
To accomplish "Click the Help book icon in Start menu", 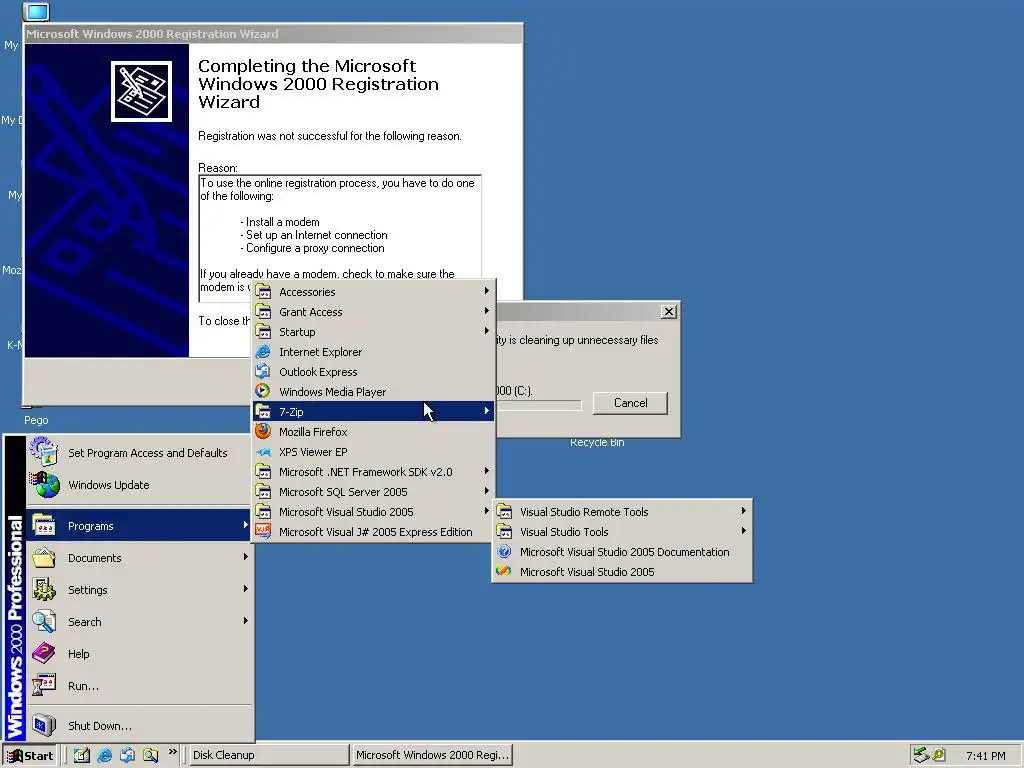I will pos(44,654).
